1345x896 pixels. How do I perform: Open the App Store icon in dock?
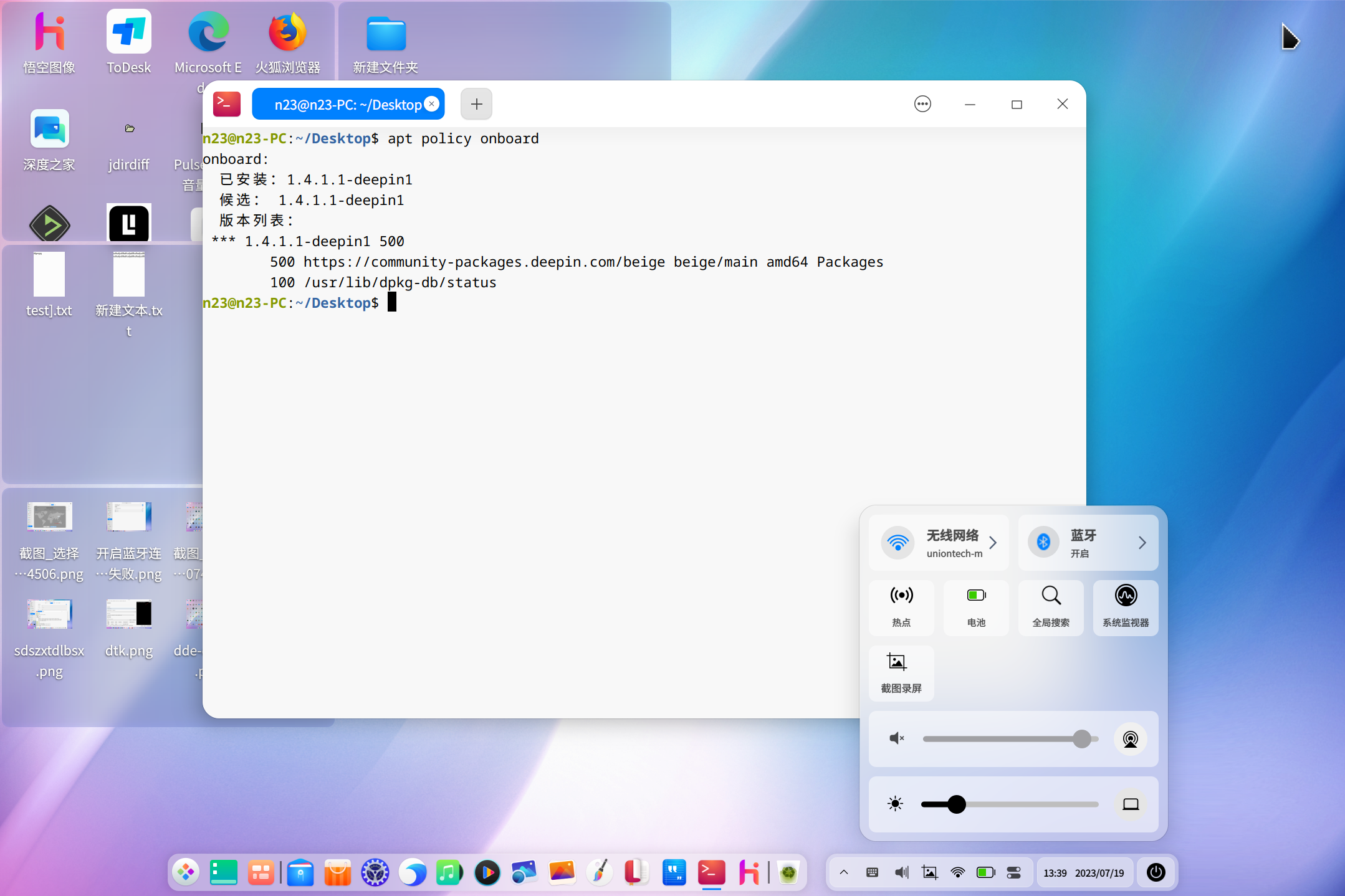click(x=337, y=872)
